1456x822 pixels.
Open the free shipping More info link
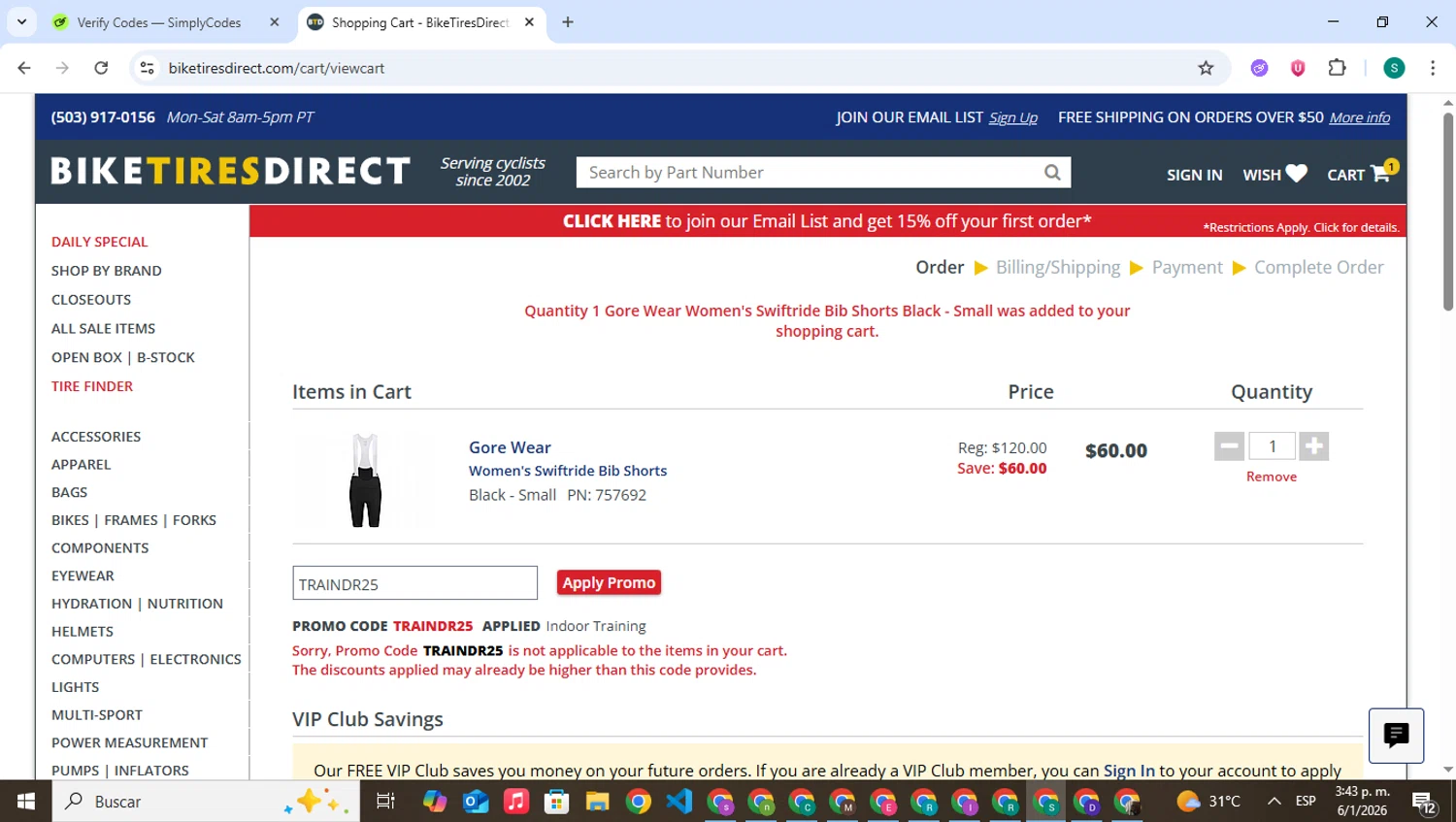[x=1360, y=117]
